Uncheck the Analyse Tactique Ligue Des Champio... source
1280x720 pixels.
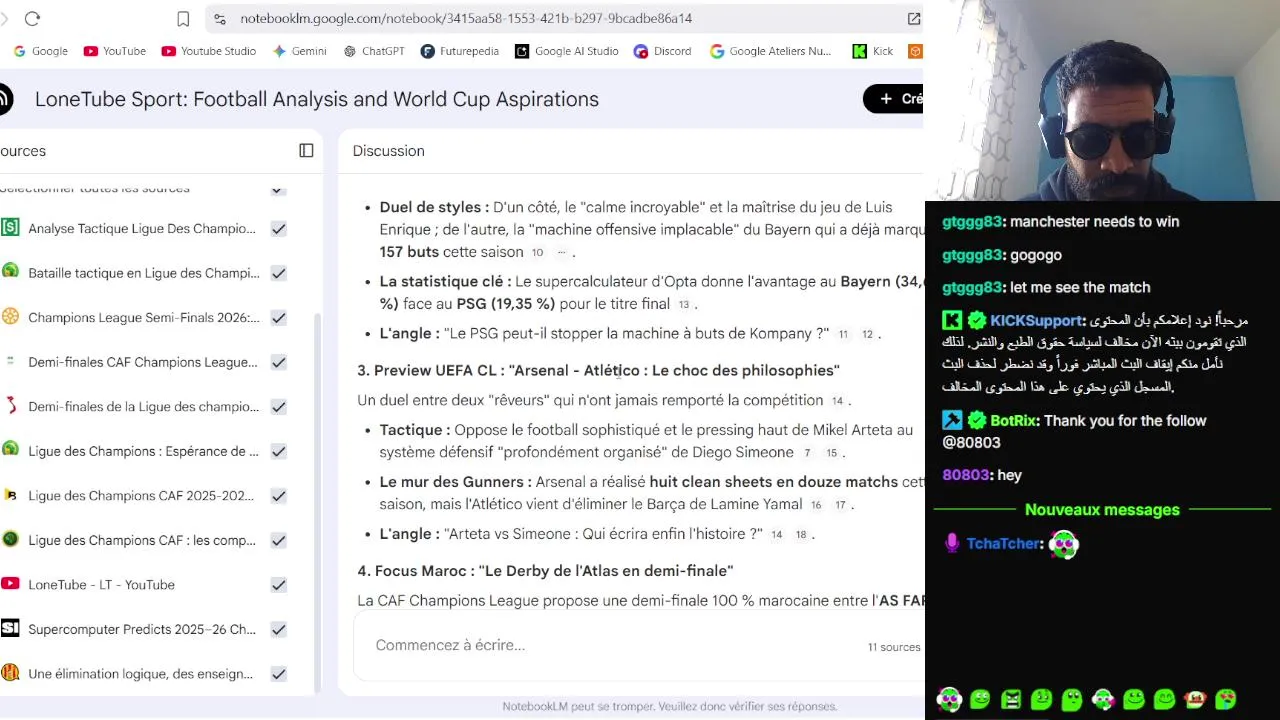tap(278, 228)
